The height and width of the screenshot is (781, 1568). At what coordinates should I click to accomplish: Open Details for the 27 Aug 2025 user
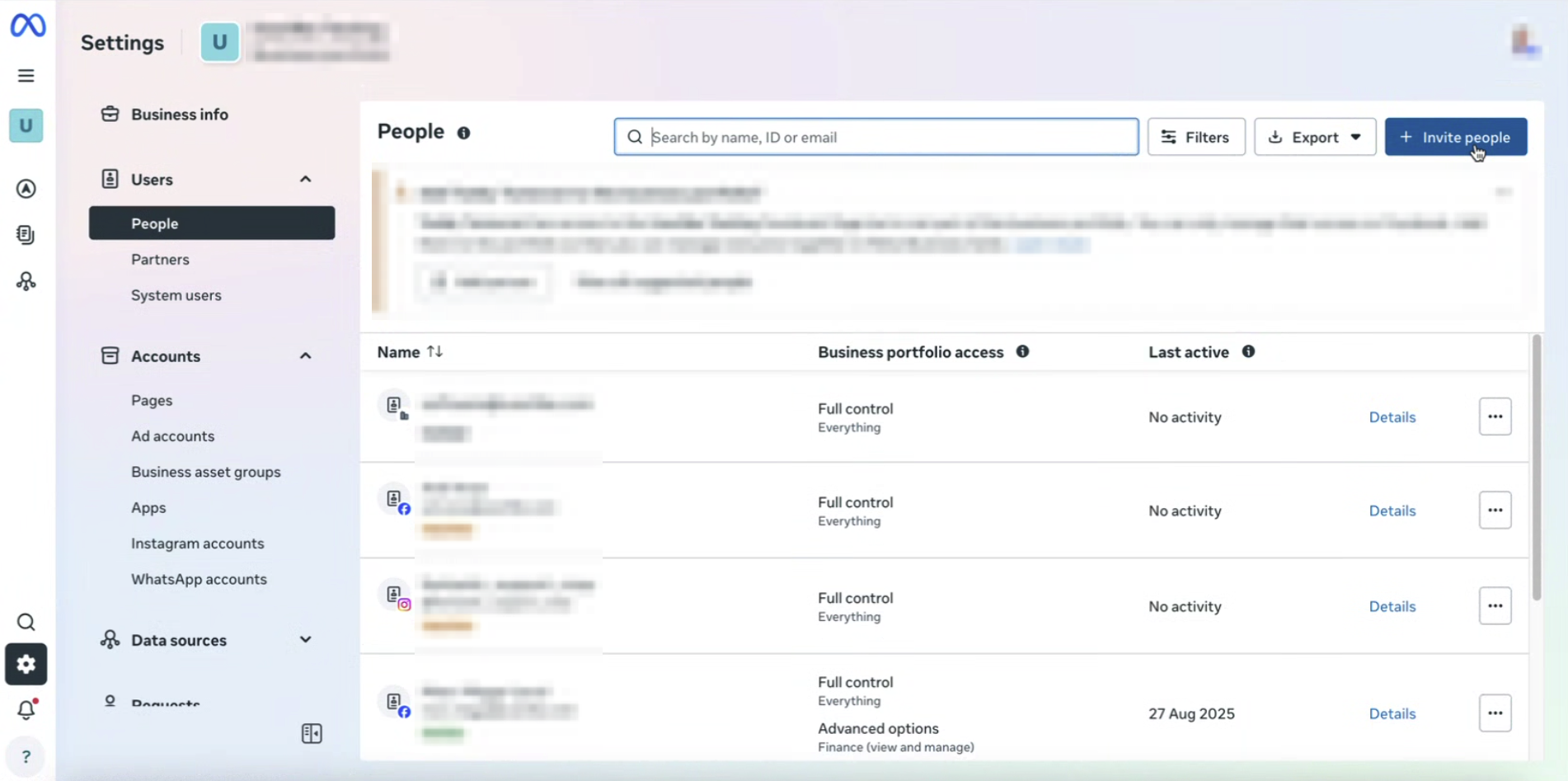(x=1392, y=713)
